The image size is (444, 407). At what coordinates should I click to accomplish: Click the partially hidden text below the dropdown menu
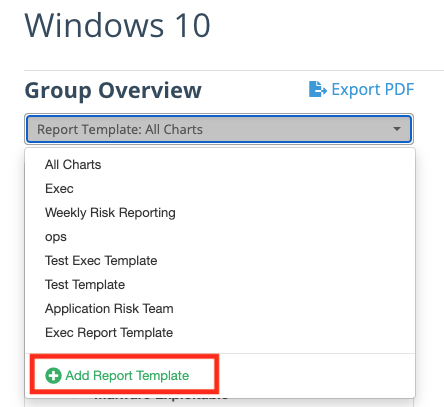pos(162,397)
